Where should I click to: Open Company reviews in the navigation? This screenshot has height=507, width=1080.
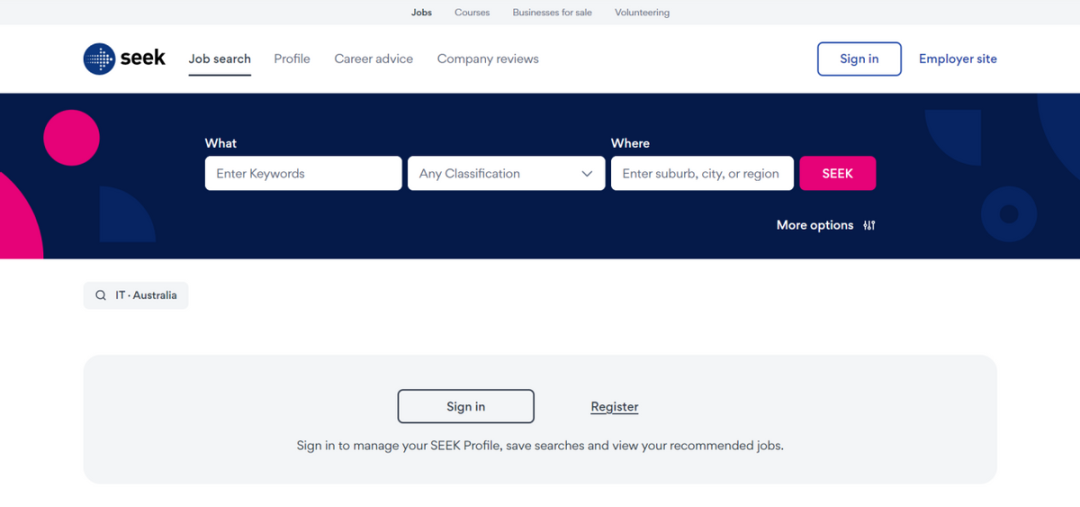488,59
